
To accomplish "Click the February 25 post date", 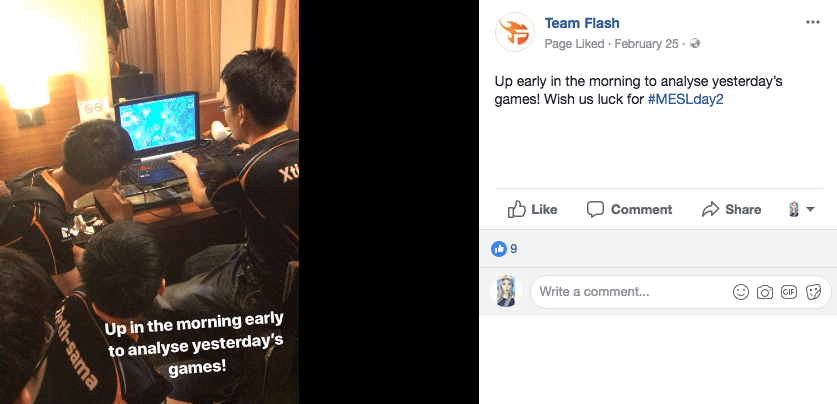I will pyautogui.click(x=646, y=44).
